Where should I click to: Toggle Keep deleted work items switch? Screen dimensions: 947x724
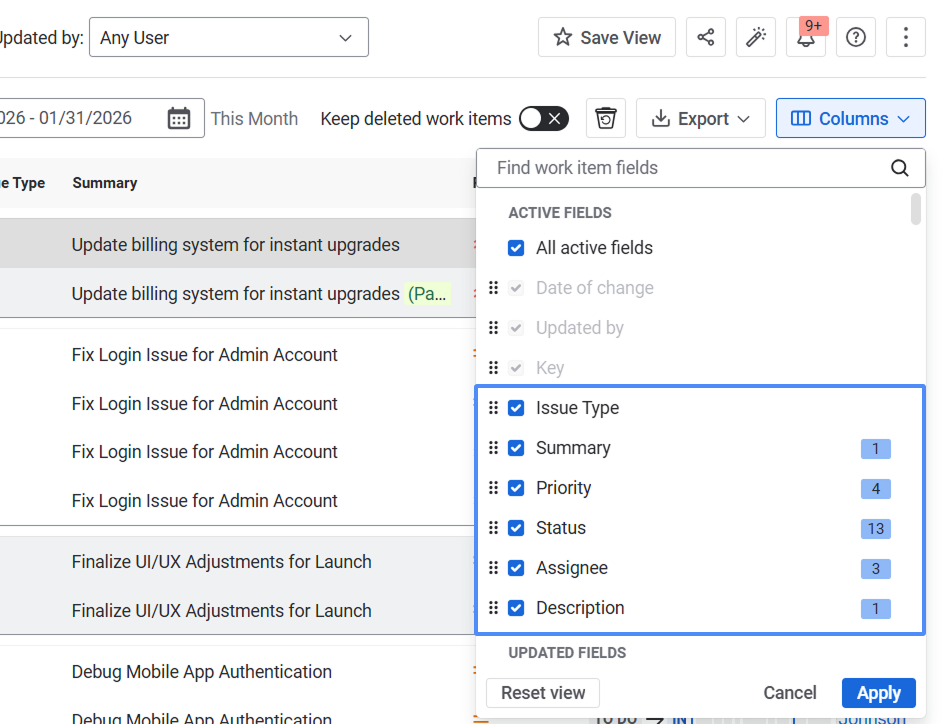543,118
